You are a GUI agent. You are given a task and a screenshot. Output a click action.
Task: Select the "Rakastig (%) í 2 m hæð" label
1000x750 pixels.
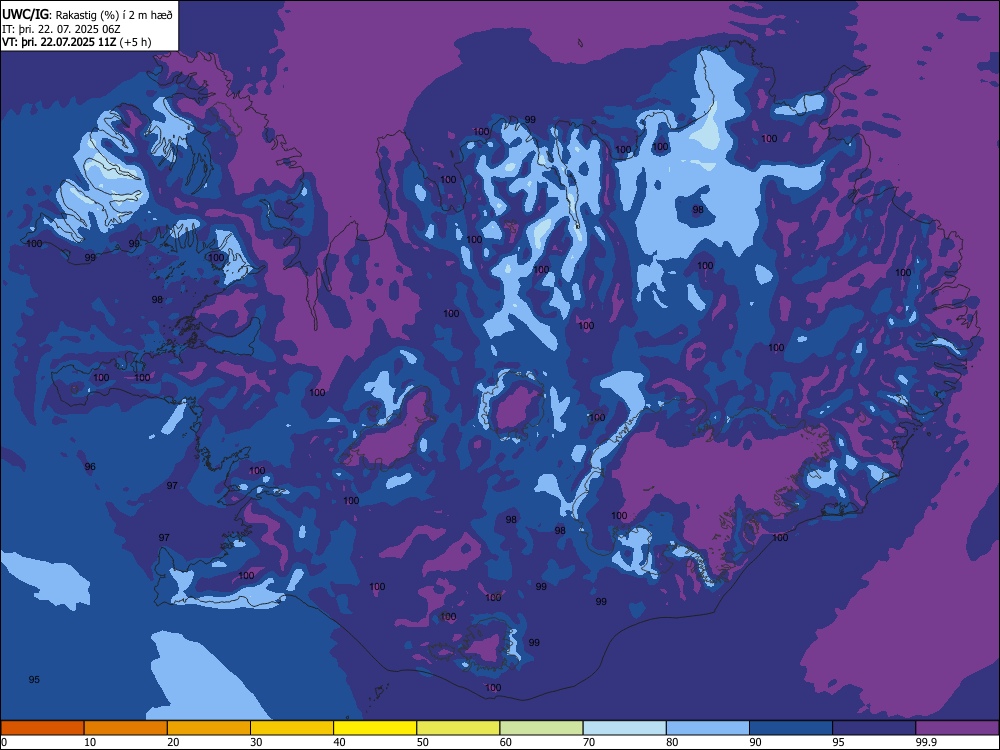click(114, 15)
